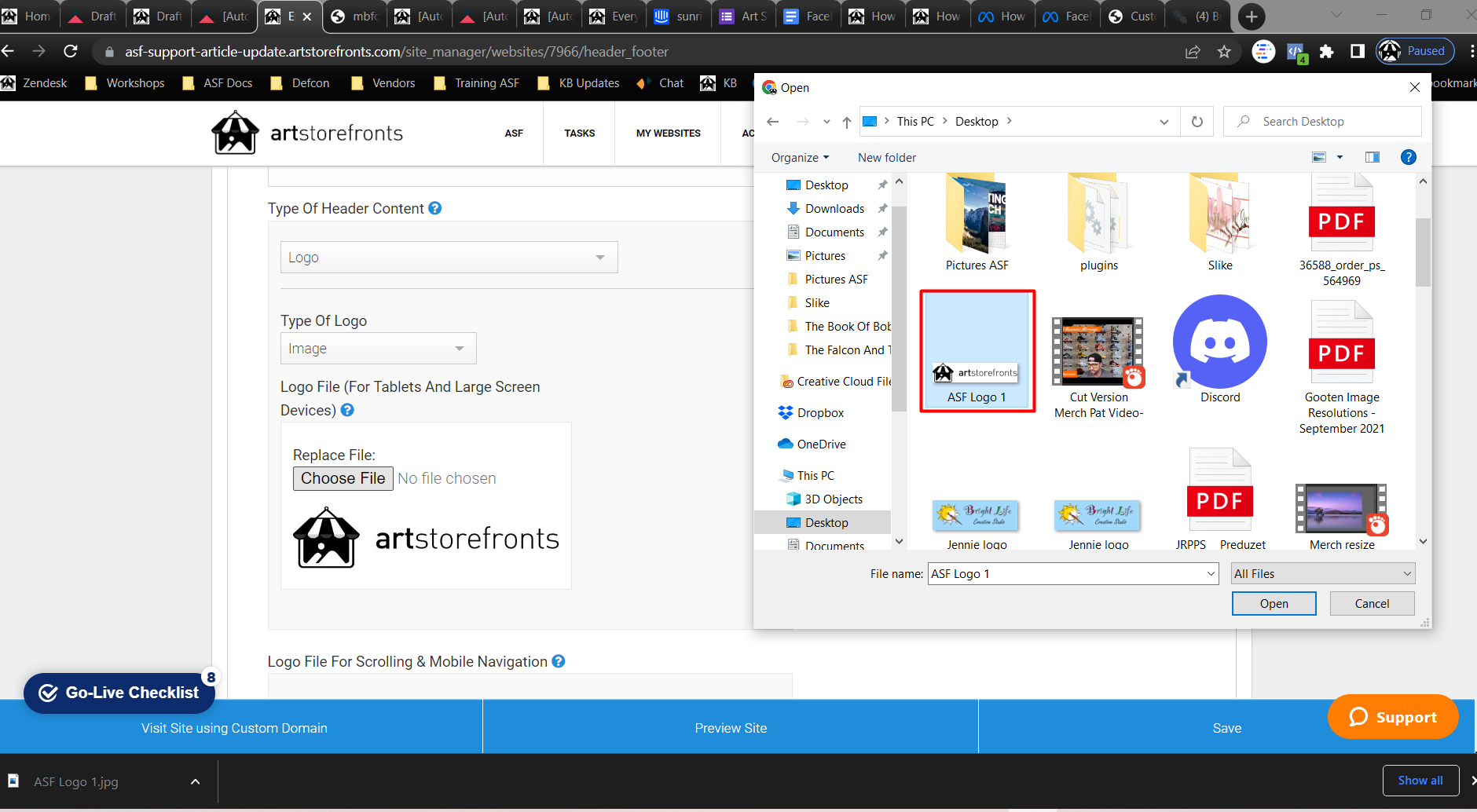The height and width of the screenshot is (812, 1477).
Task: Open the Go-Live Checklist
Action: coord(119,693)
